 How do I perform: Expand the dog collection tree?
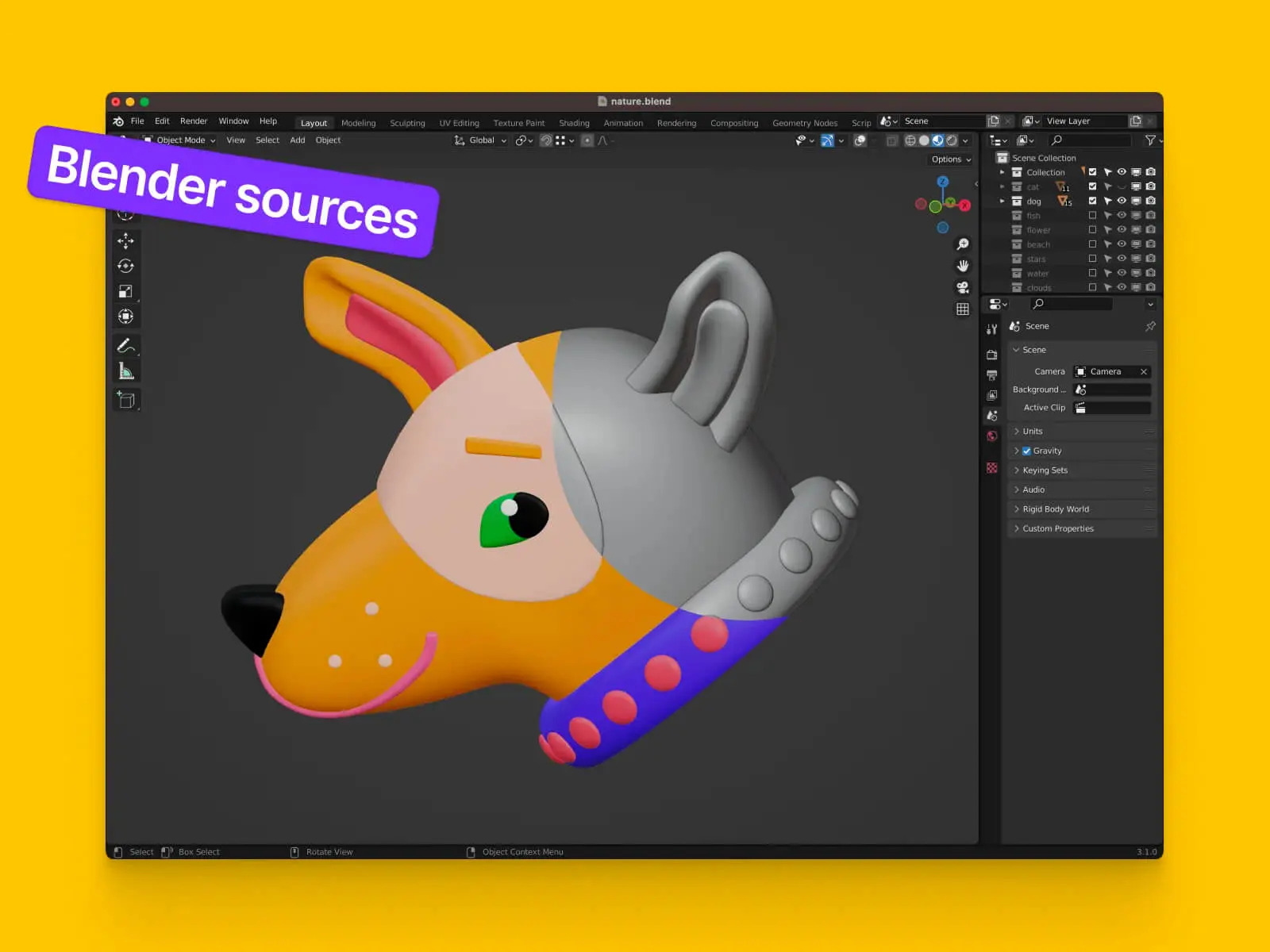[x=1002, y=202]
